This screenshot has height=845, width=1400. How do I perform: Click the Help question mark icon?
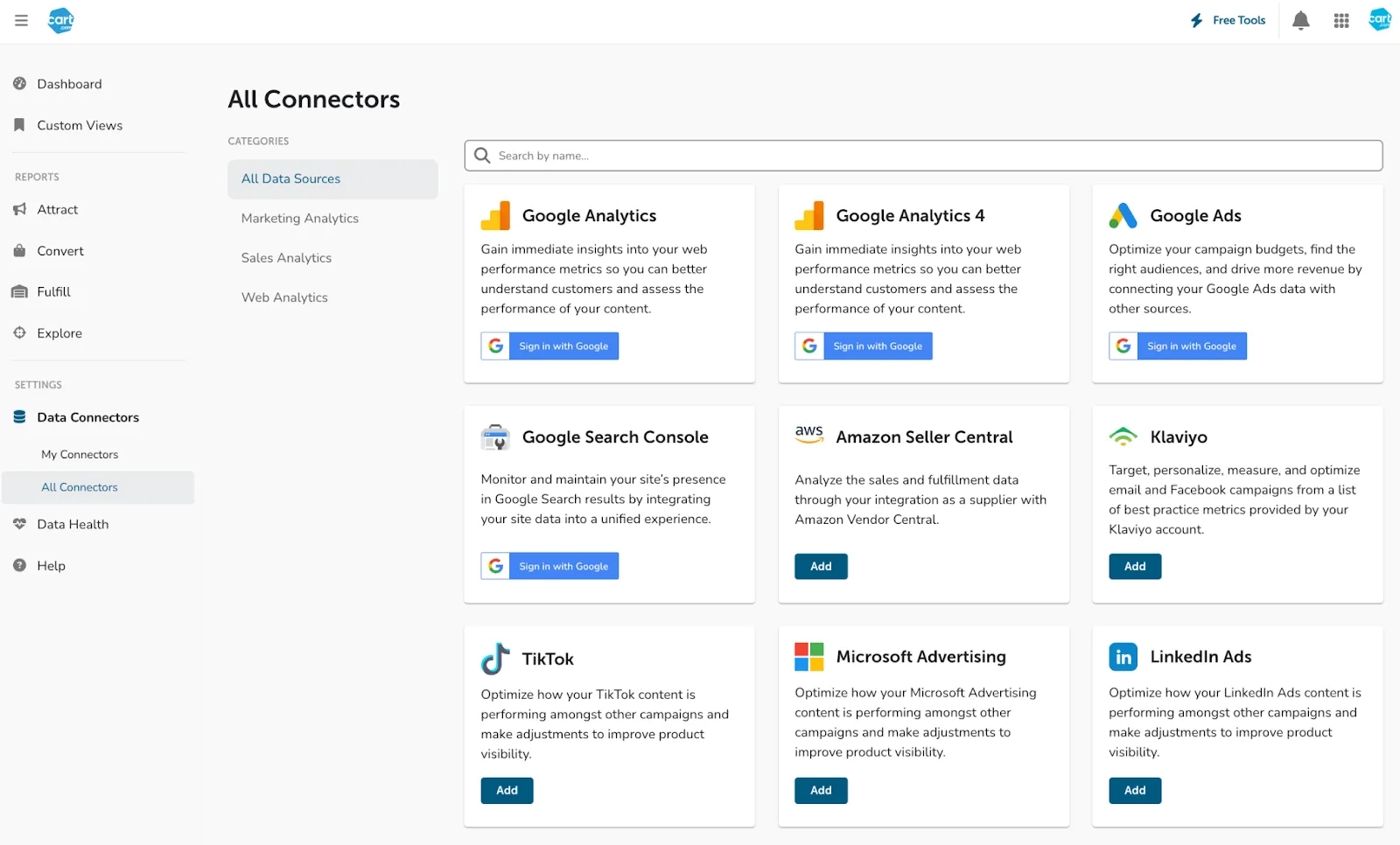[x=19, y=565]
